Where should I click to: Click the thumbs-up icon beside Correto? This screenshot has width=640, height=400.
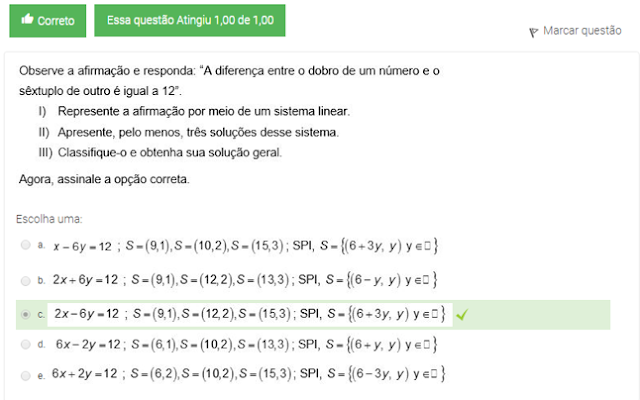tap(26, 20)
